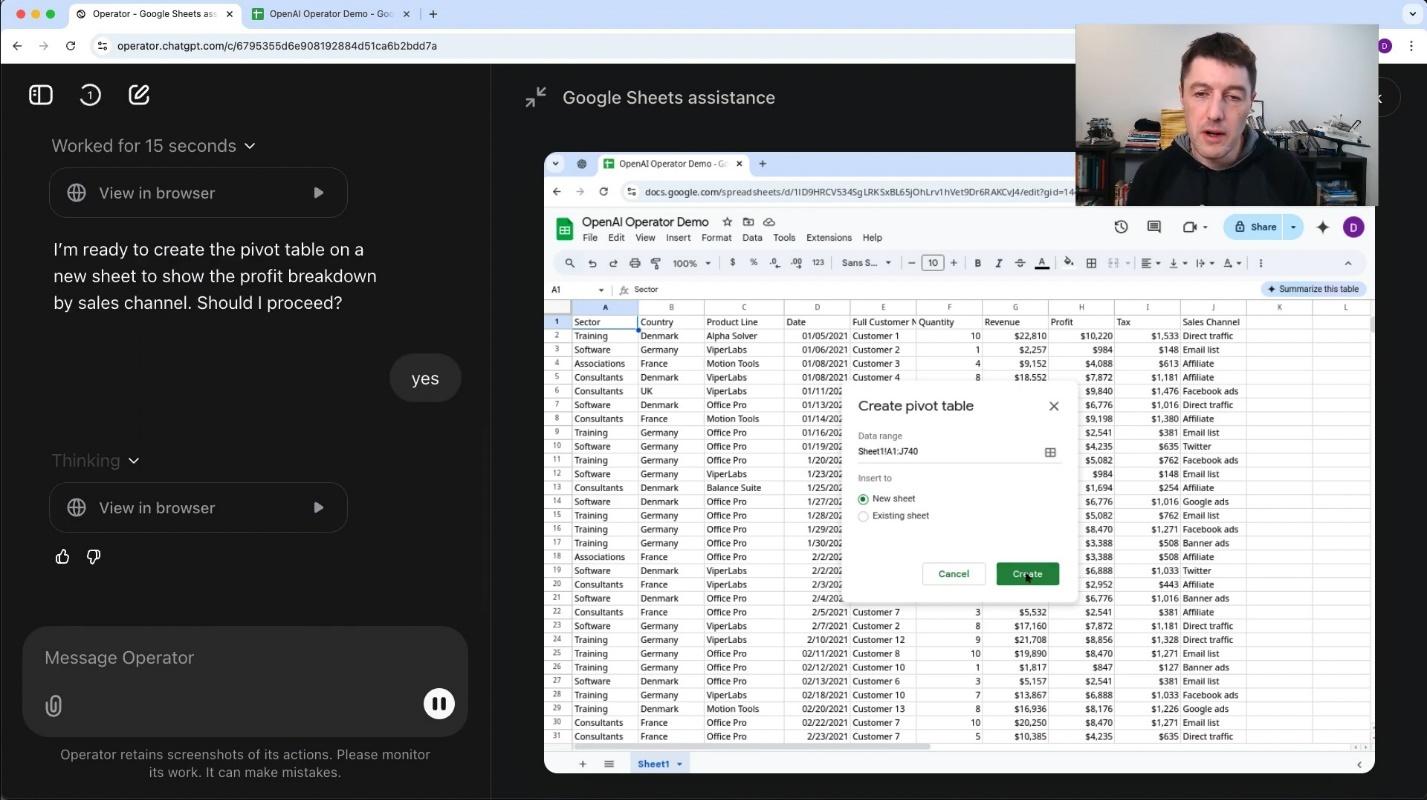Pause the Operator task

coord(439,704)
